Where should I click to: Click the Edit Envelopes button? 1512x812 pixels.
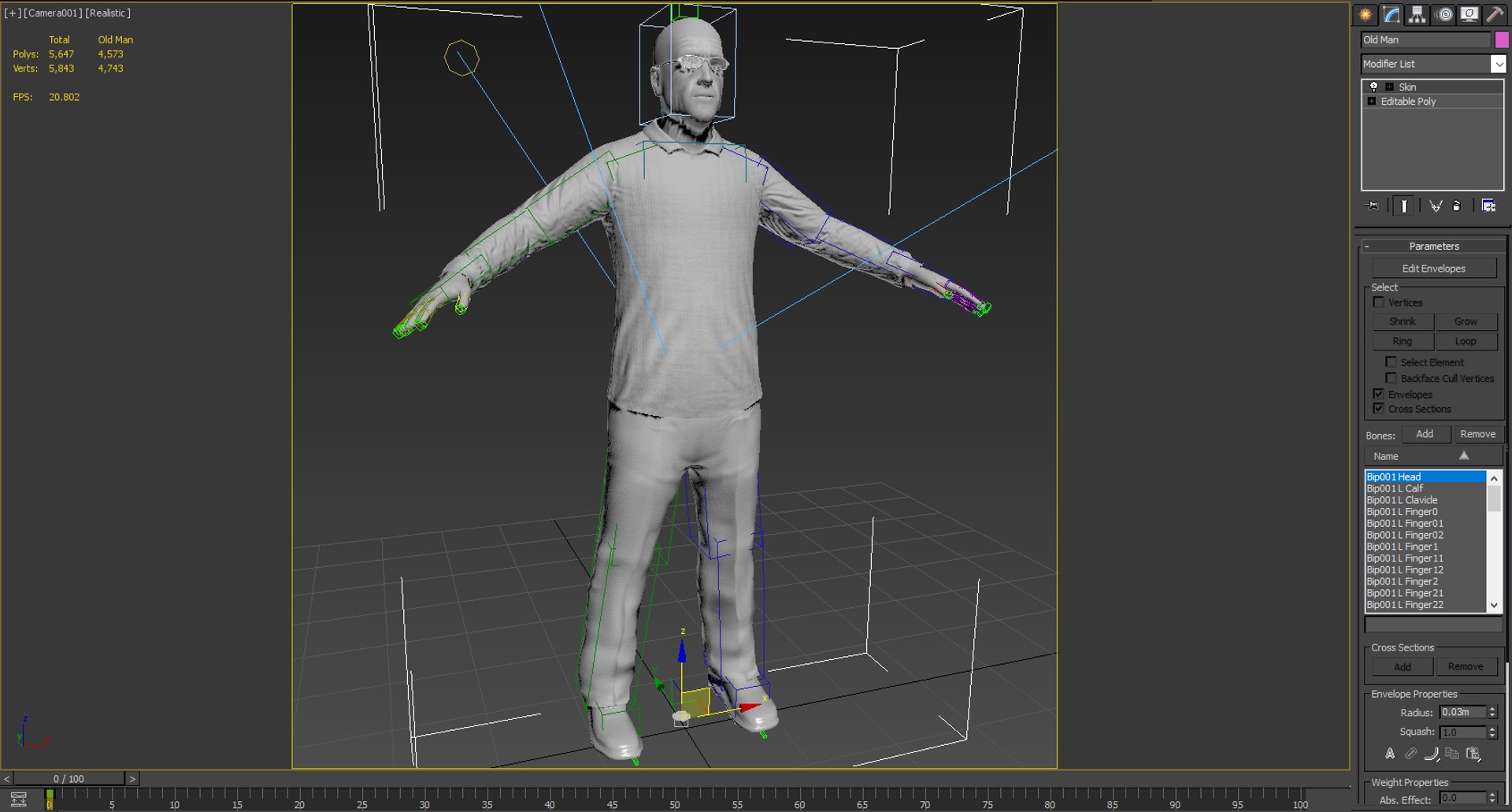(x=1433, y=269)
